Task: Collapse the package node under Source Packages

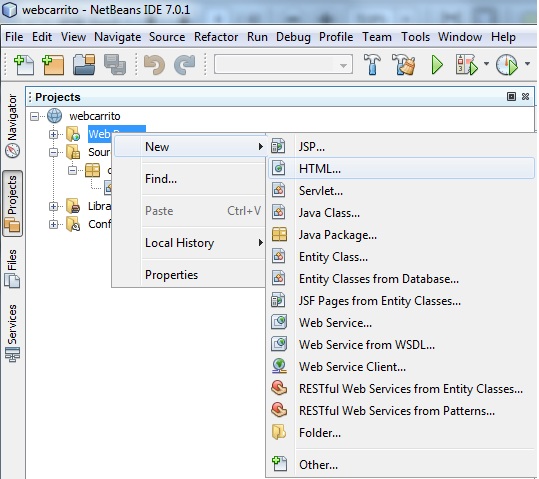Action: tap(72, 170)
